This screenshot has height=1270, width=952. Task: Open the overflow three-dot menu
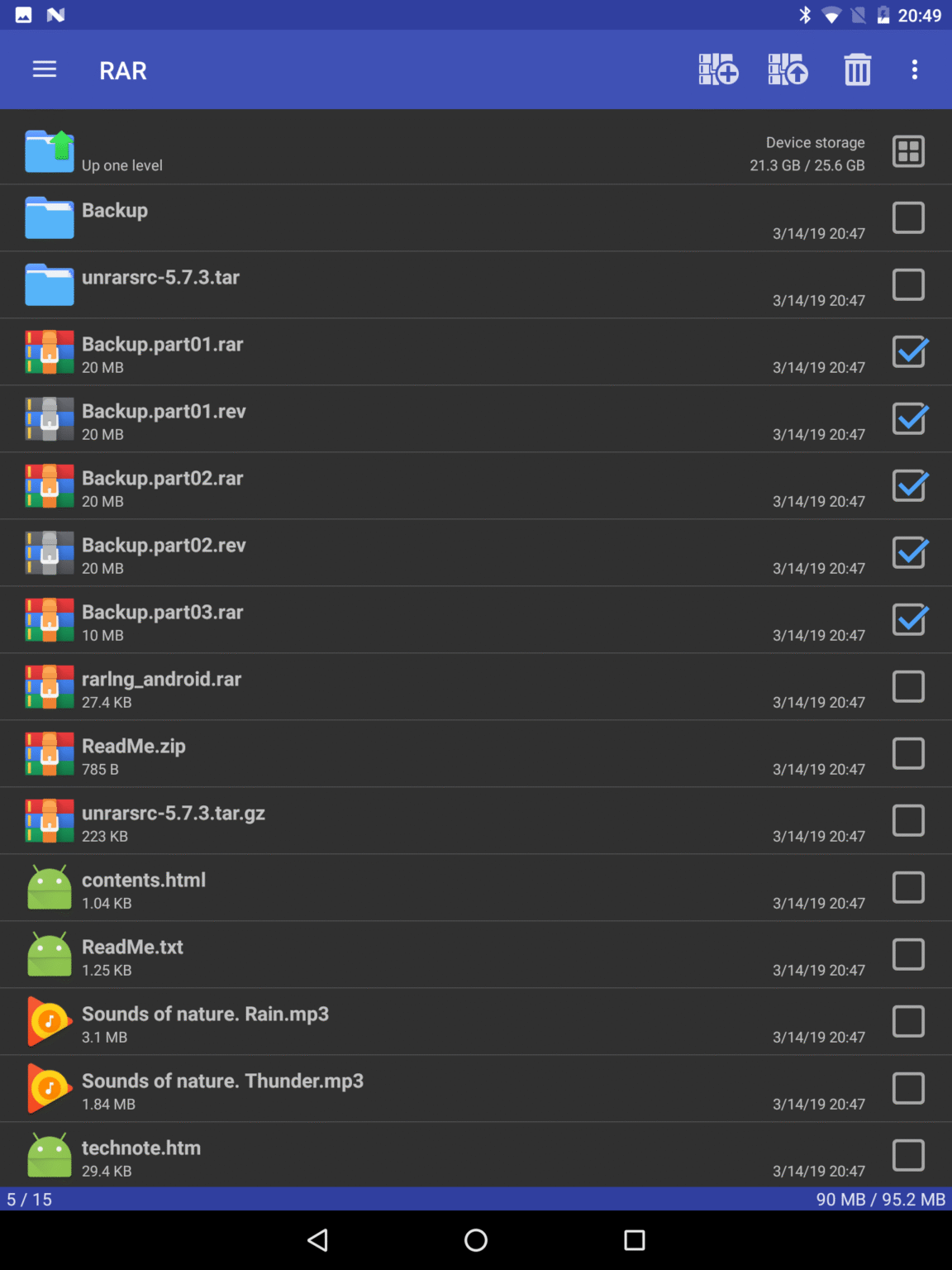[x=914, y=69]
